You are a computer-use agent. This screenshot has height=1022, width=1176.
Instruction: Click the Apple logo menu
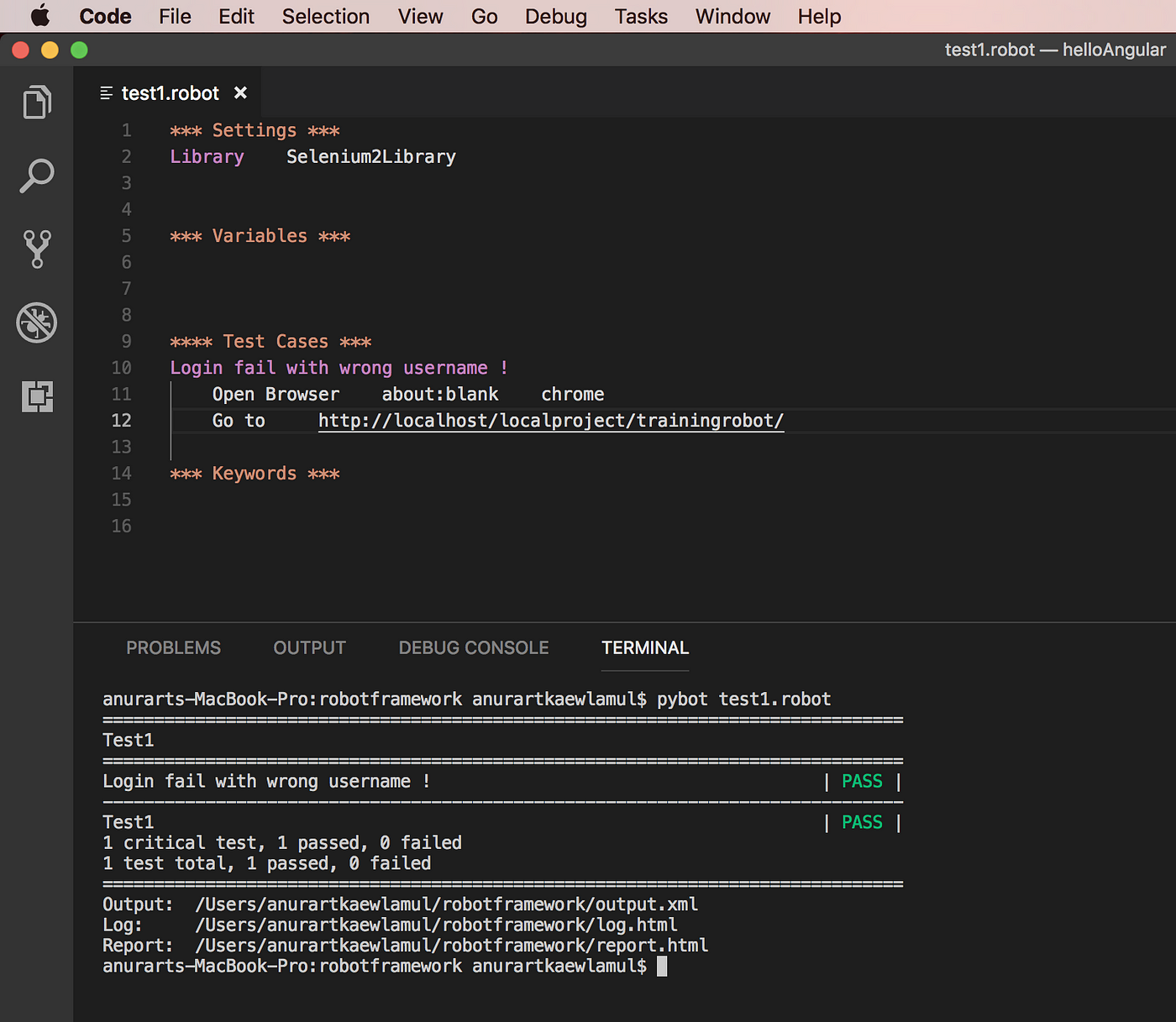pos(39,16)
